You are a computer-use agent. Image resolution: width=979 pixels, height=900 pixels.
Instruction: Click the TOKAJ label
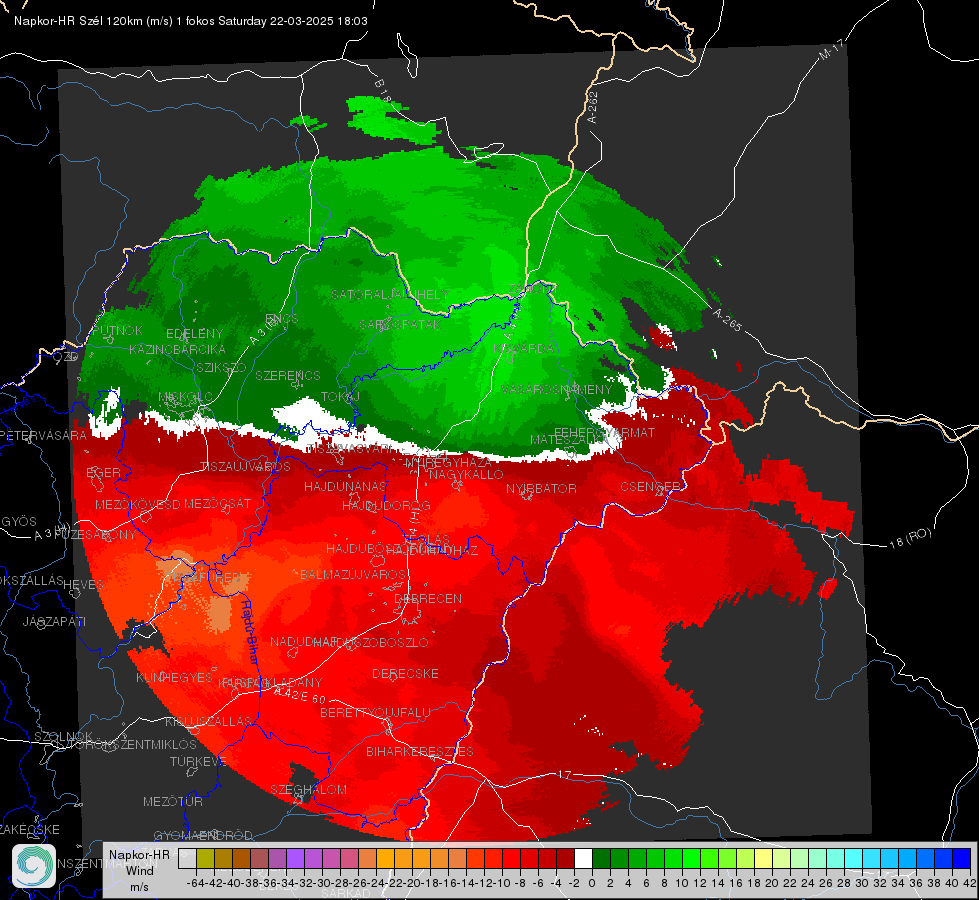click(341, 397)
